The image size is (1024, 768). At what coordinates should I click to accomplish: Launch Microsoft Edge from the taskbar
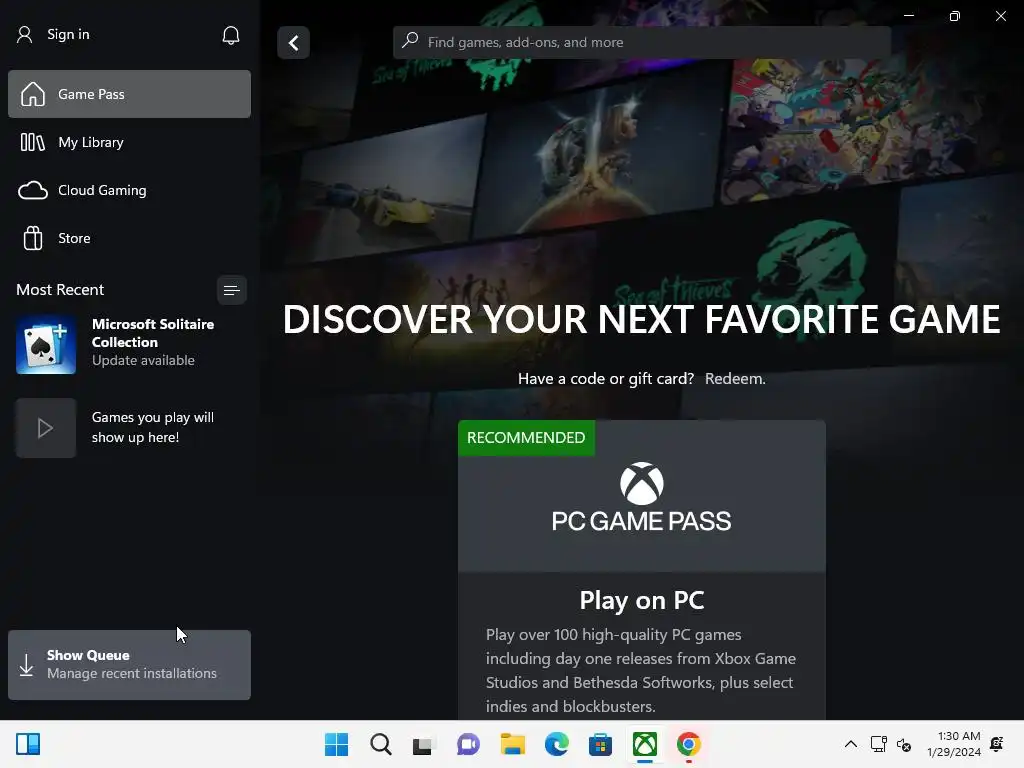[x=556, y=744]
